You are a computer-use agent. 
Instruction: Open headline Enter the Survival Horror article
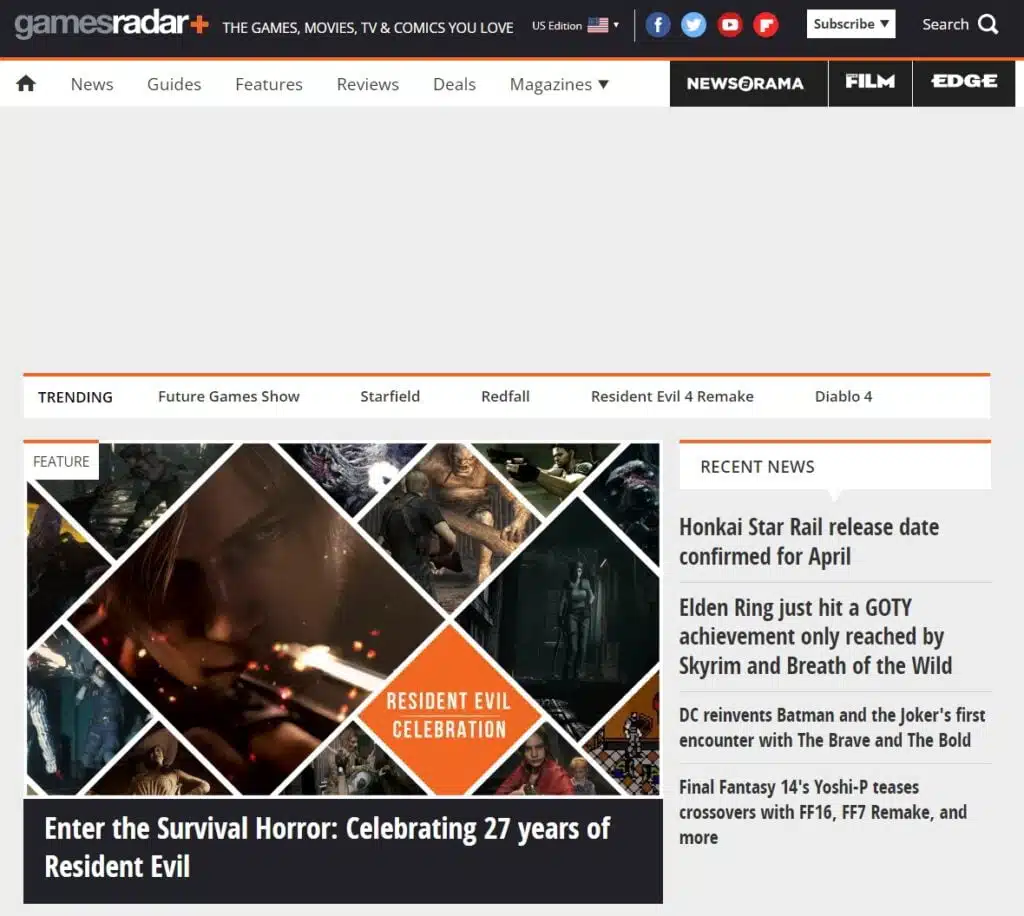pyautogui.click(x=327, y=847)
